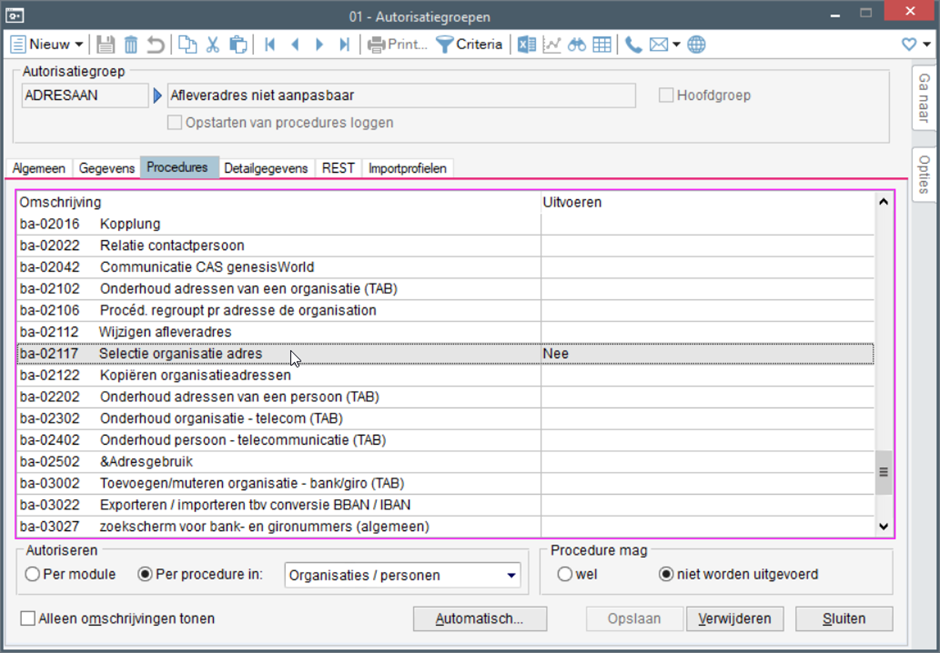
Task: Go to the last record
Action: (344, 44)
